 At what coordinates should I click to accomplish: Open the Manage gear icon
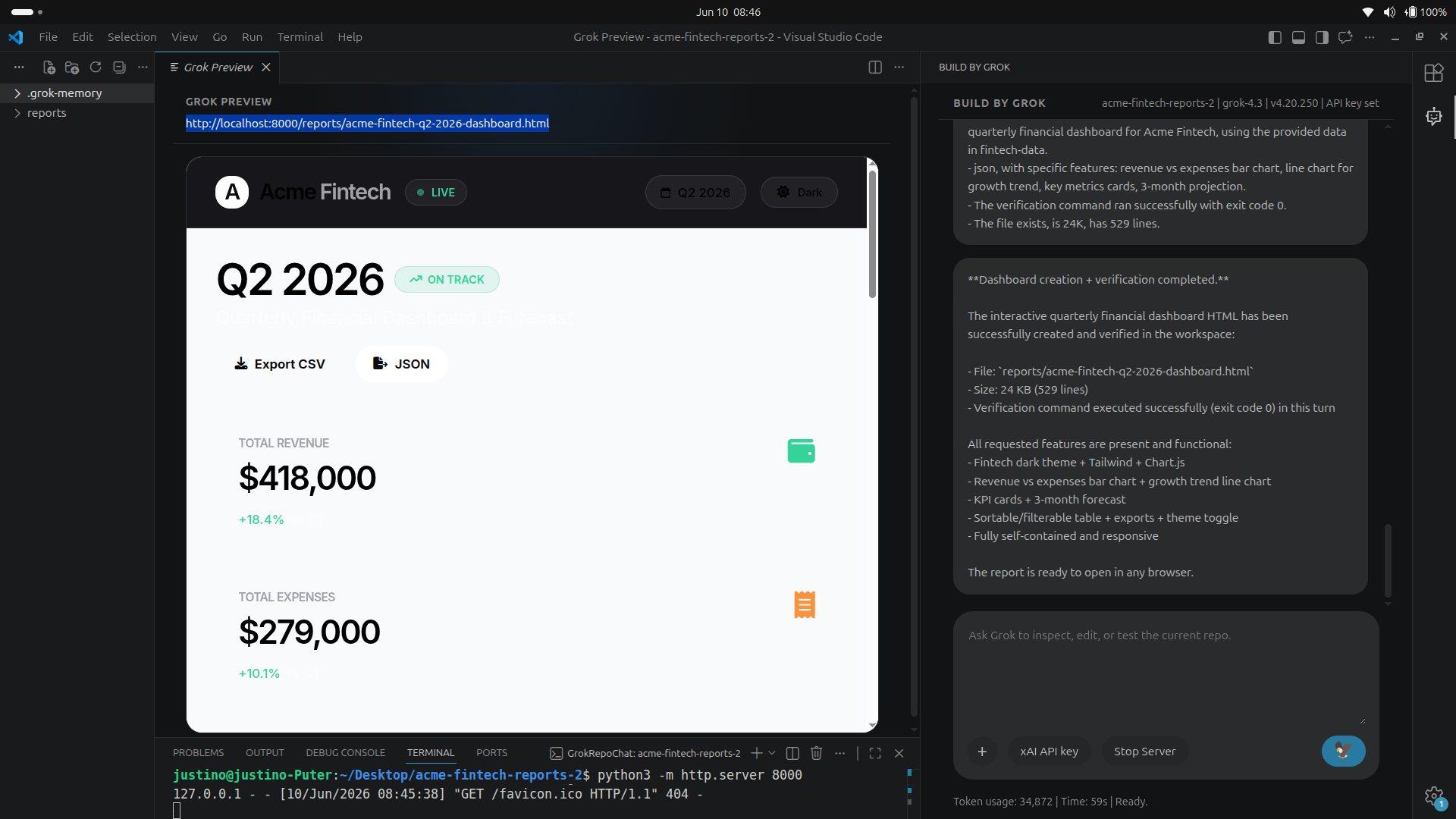click(x=1433, y=796)
